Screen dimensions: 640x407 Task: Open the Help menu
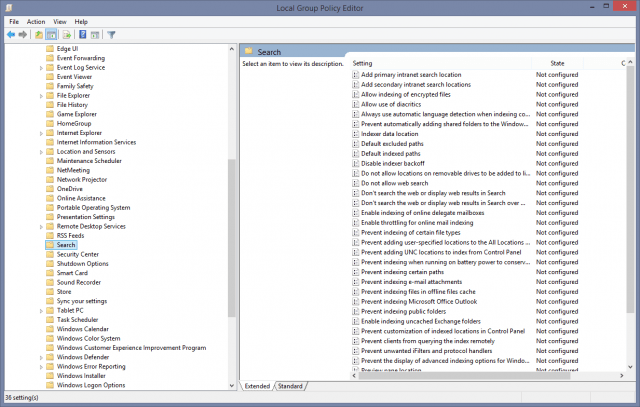[x=81, y=22]
